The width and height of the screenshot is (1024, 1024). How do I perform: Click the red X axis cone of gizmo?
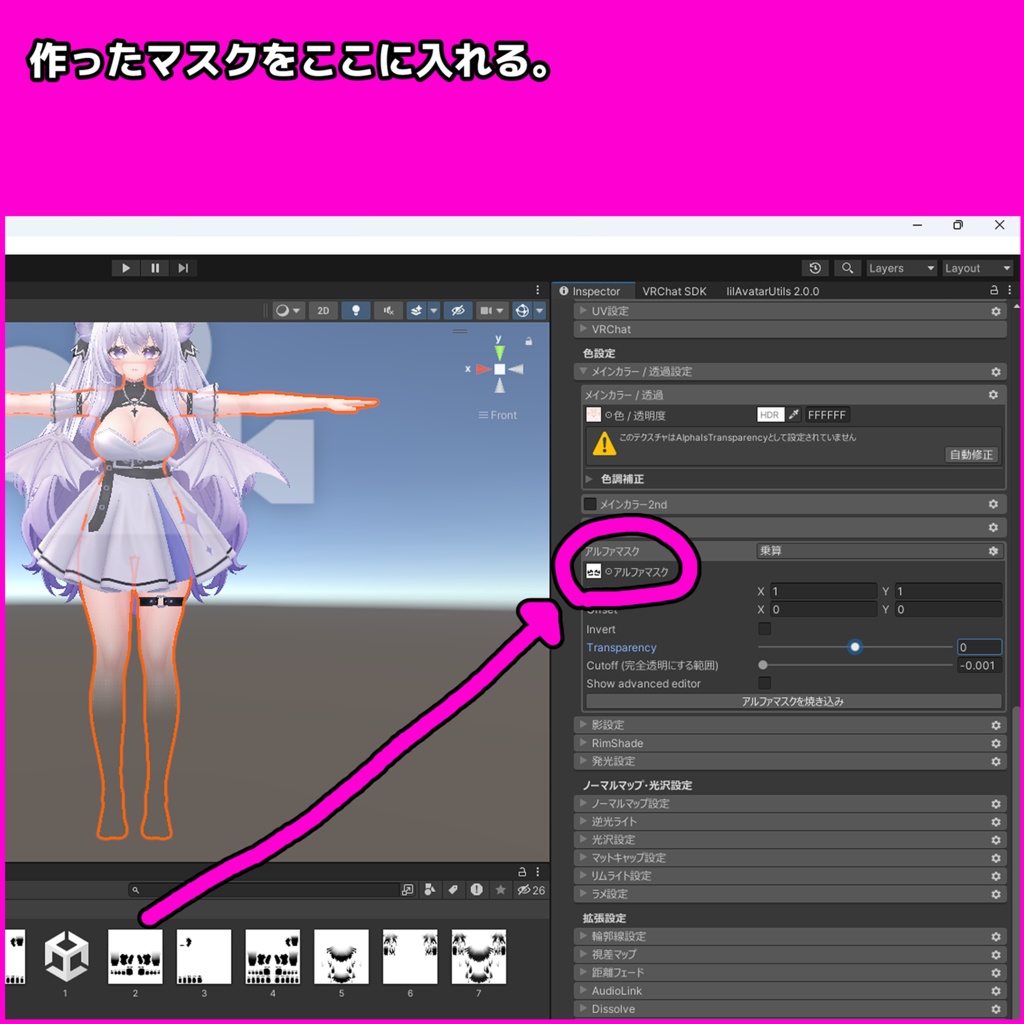tap(483, 369)
